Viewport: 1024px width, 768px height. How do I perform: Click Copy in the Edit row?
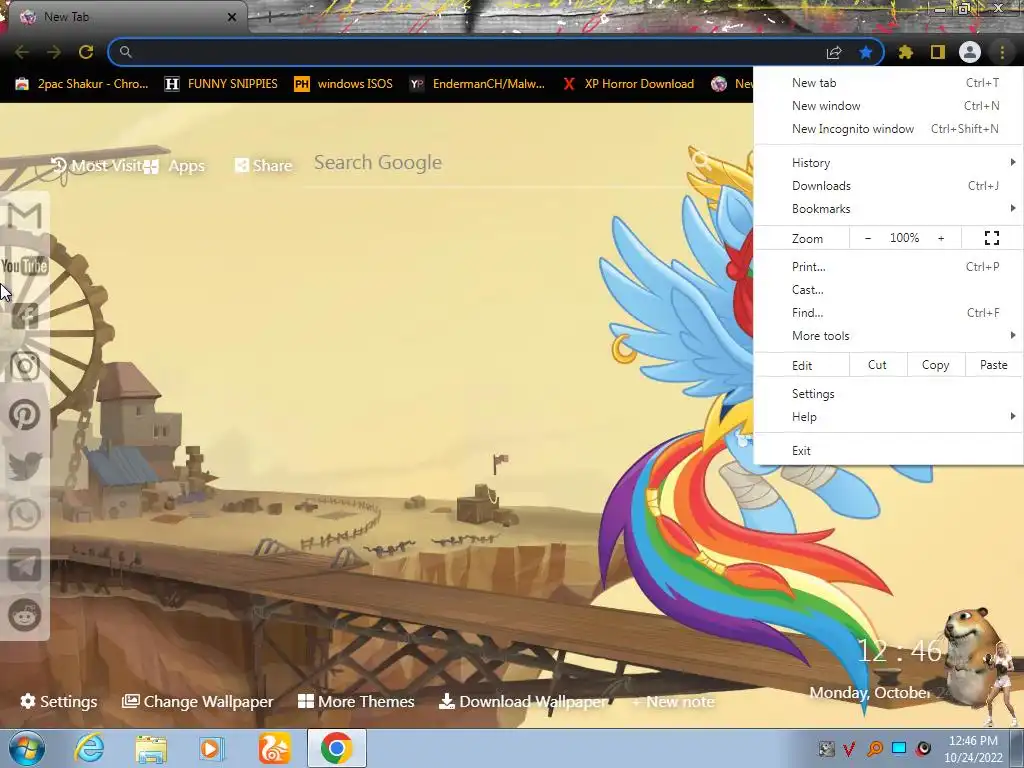point(935,365)
